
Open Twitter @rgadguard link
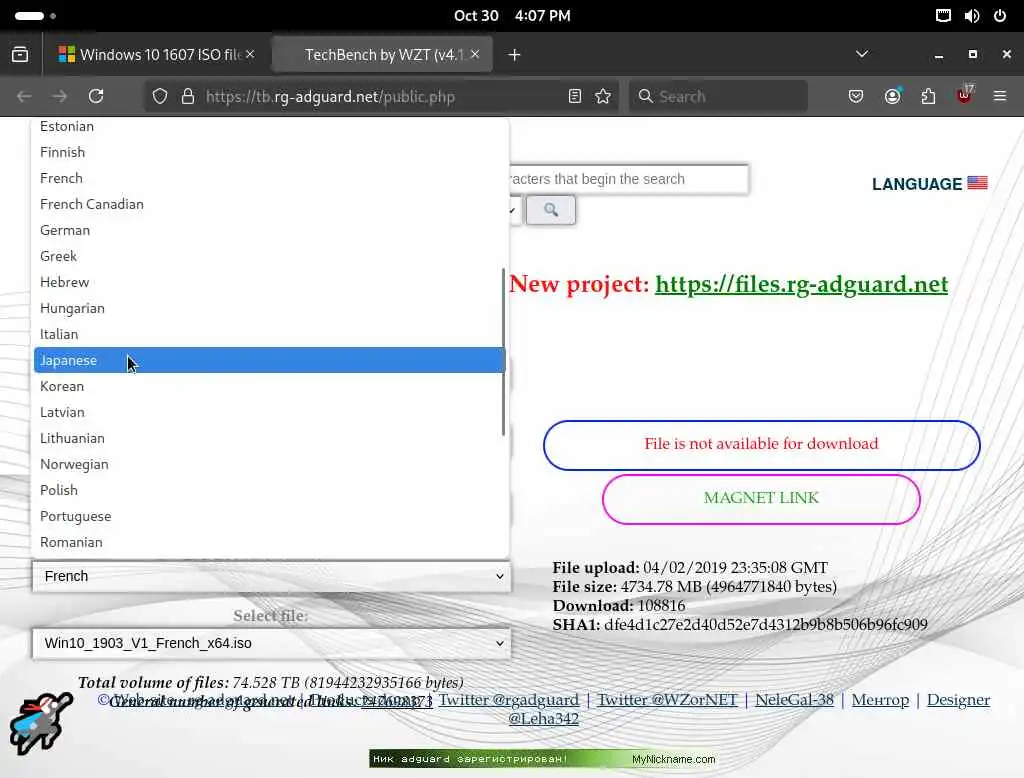click(x=509, y=700)
